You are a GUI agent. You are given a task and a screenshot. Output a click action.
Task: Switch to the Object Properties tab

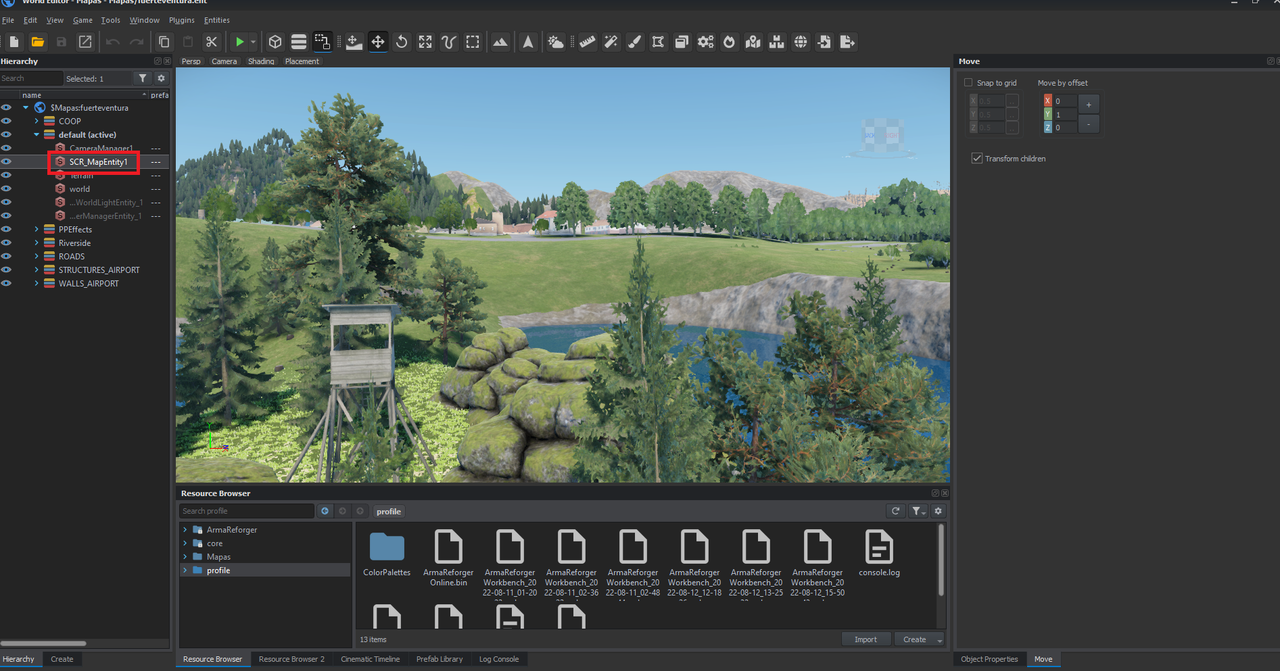click(x=989, y=659)
